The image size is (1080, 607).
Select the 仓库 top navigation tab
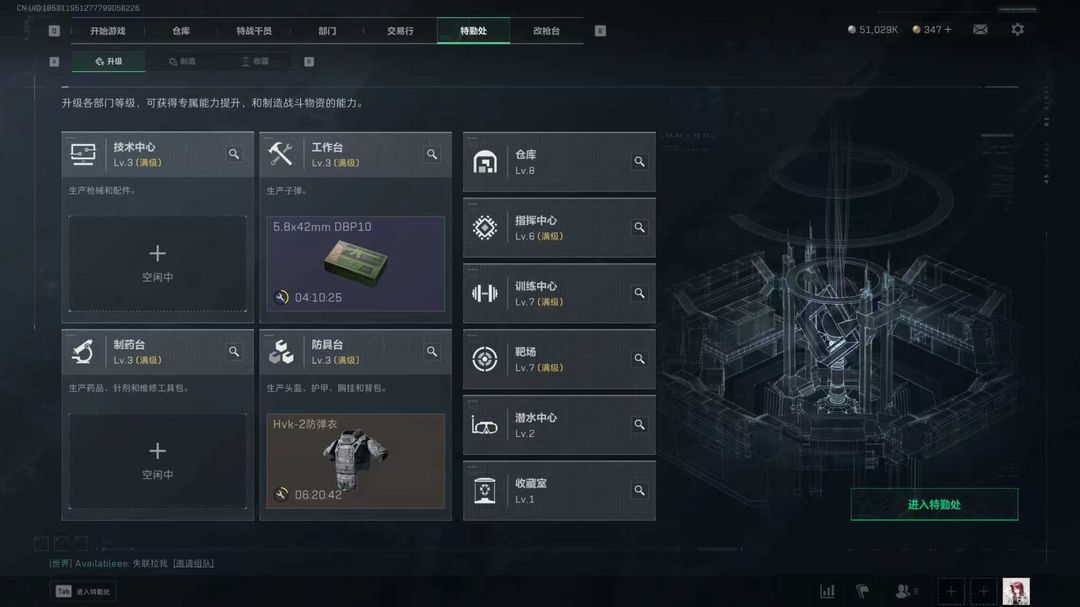pyautogui.click(x=181, y=31)
